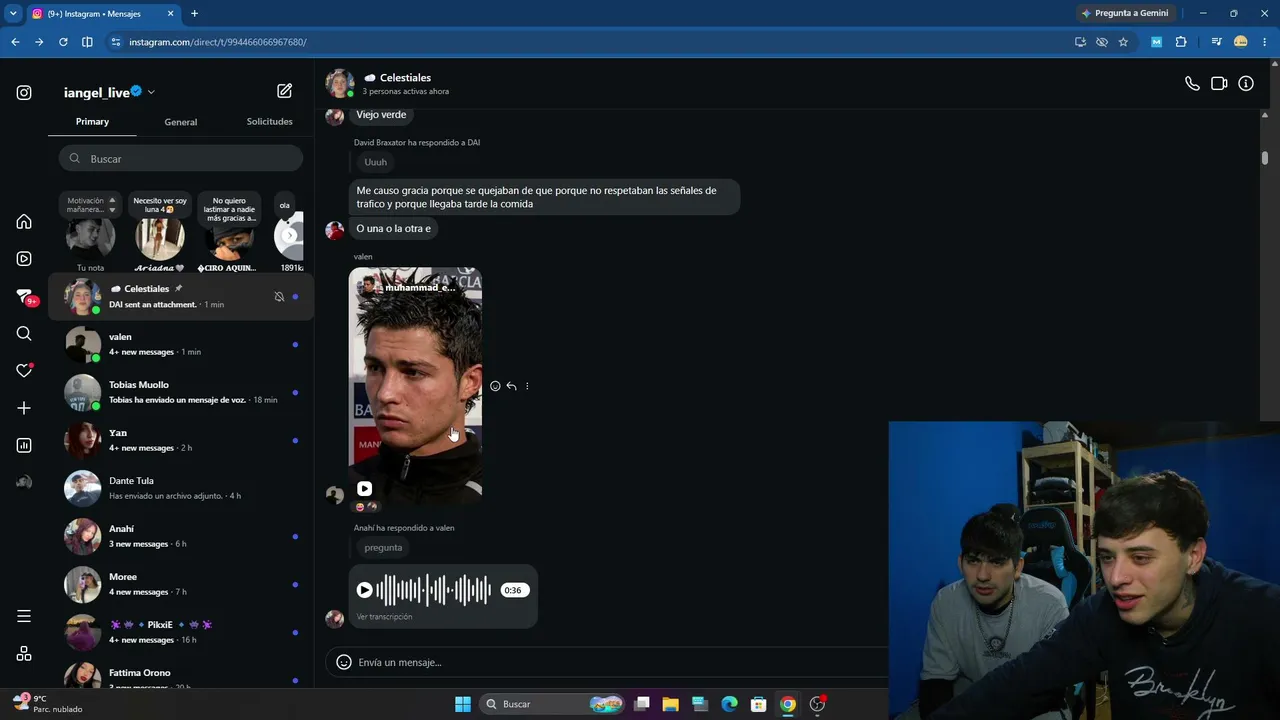The width and height of the screenshot is (1280, 720).
Task: Open Notifications heart icon
Action: [x=24, y=371]
